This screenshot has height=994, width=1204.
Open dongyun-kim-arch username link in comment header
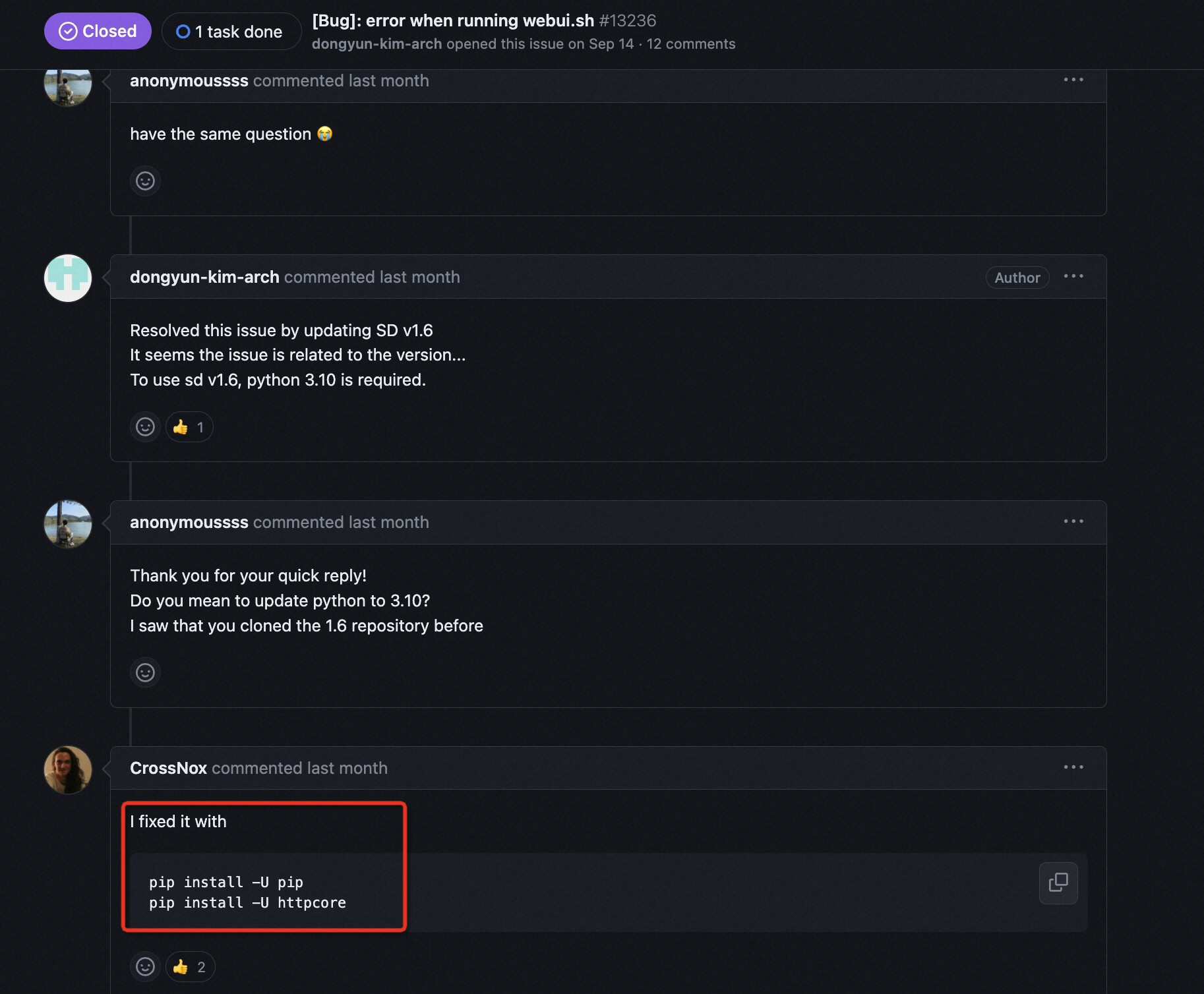pos(204,277)
